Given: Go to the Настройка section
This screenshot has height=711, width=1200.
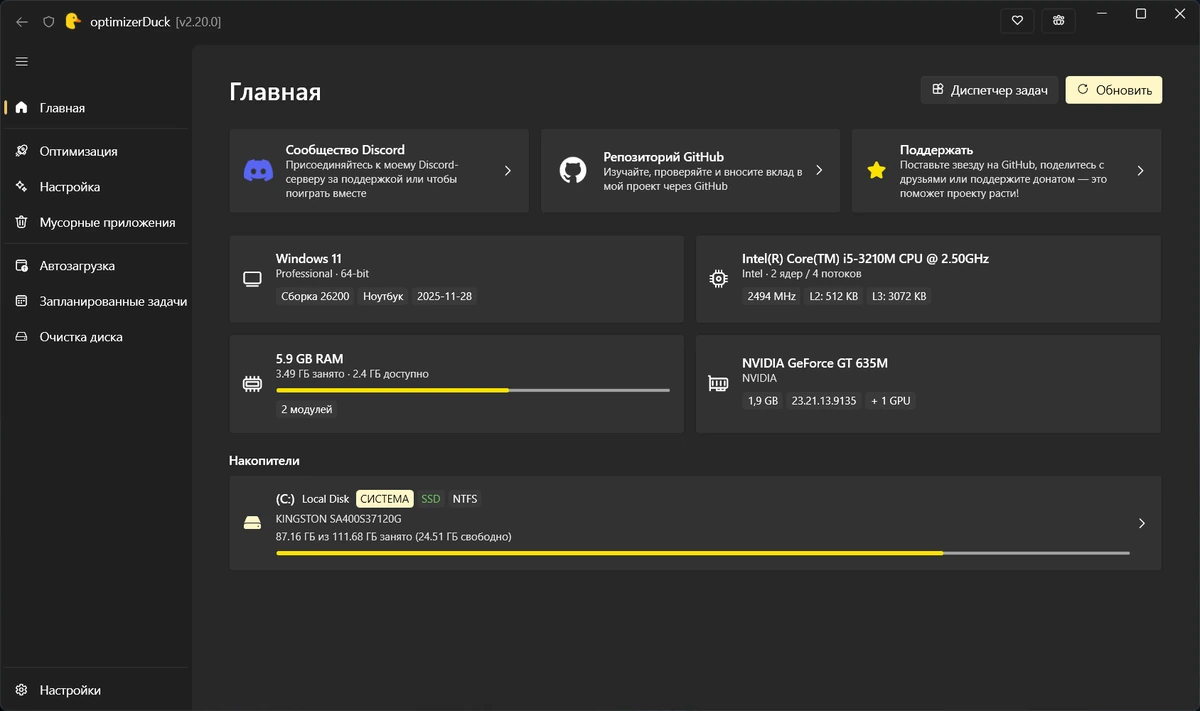Looking at the screenshot, I should [x=96, y=186].
